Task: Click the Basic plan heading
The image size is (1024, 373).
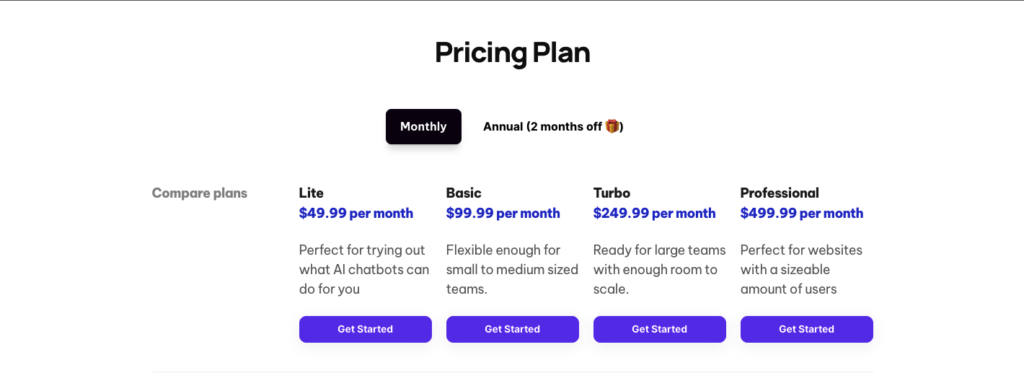Action: [x=464, y=193]
